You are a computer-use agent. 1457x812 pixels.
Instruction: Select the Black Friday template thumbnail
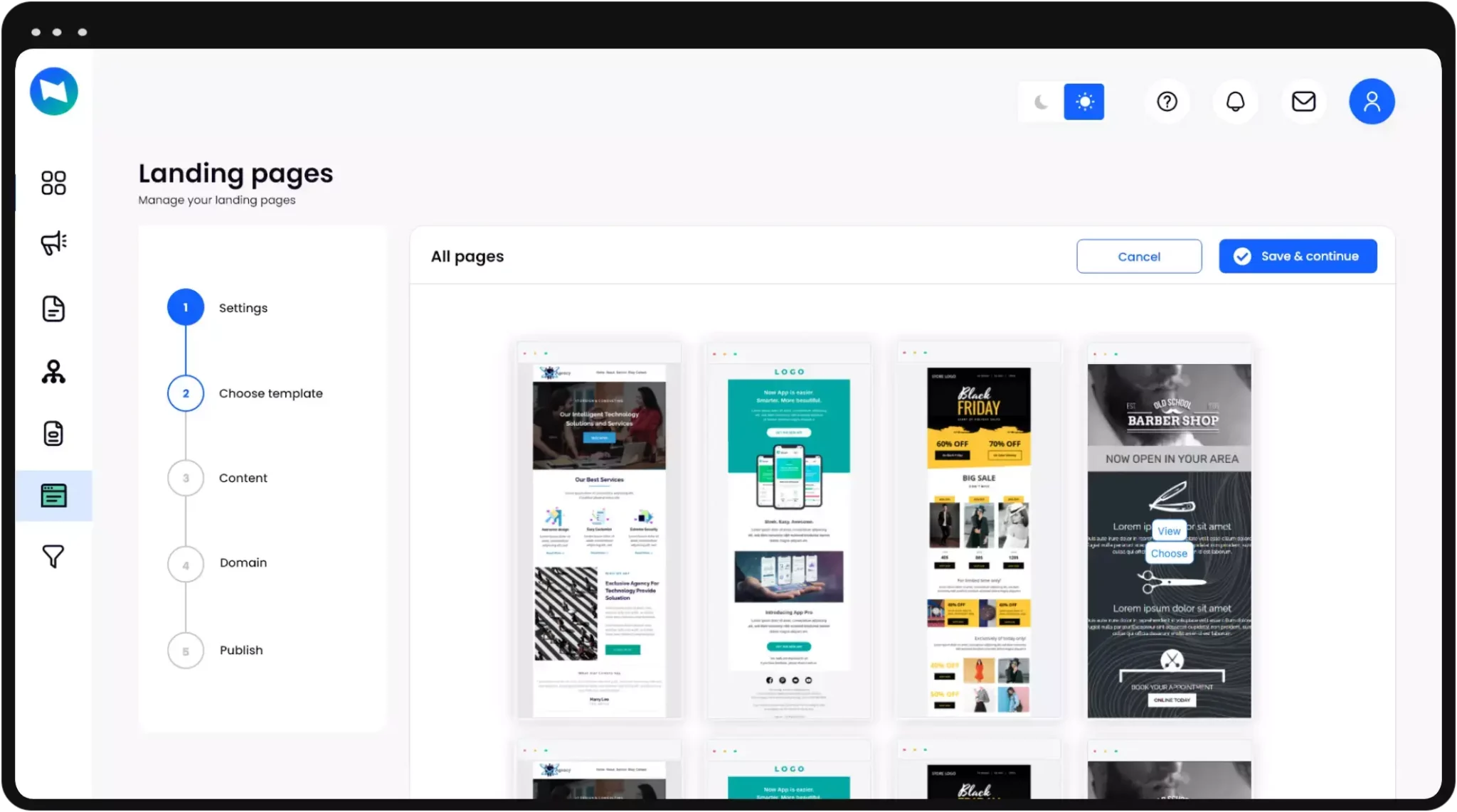[x=979, y=530]
